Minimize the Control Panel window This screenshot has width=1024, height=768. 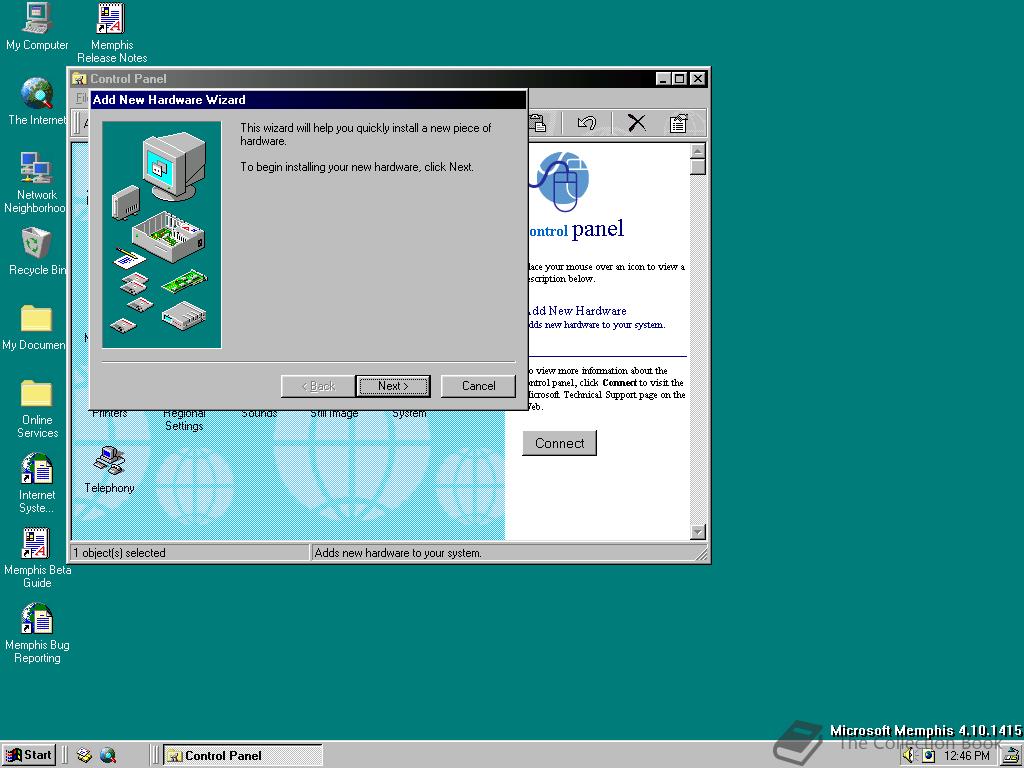click(x=663, y=78)
